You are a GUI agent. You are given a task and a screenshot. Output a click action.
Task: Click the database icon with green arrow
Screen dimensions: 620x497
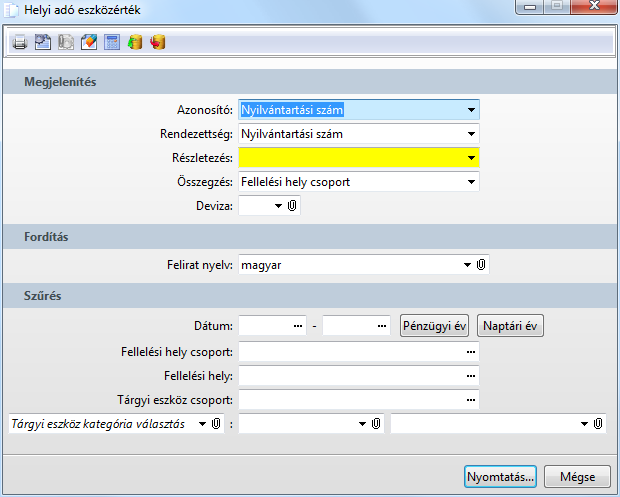pos(135,42)
